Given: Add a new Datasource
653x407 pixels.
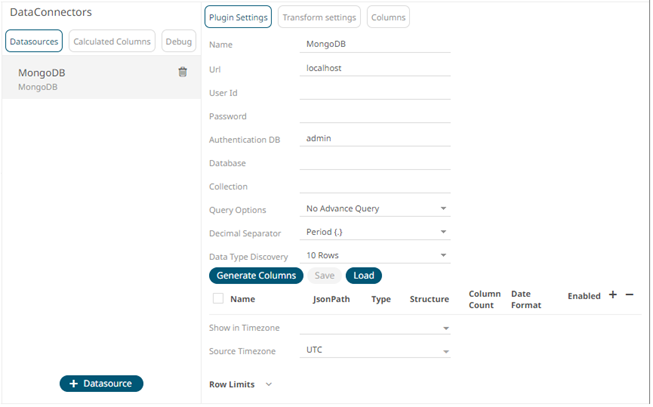Looking at the screenshot, I should click(x=101, y=384).
